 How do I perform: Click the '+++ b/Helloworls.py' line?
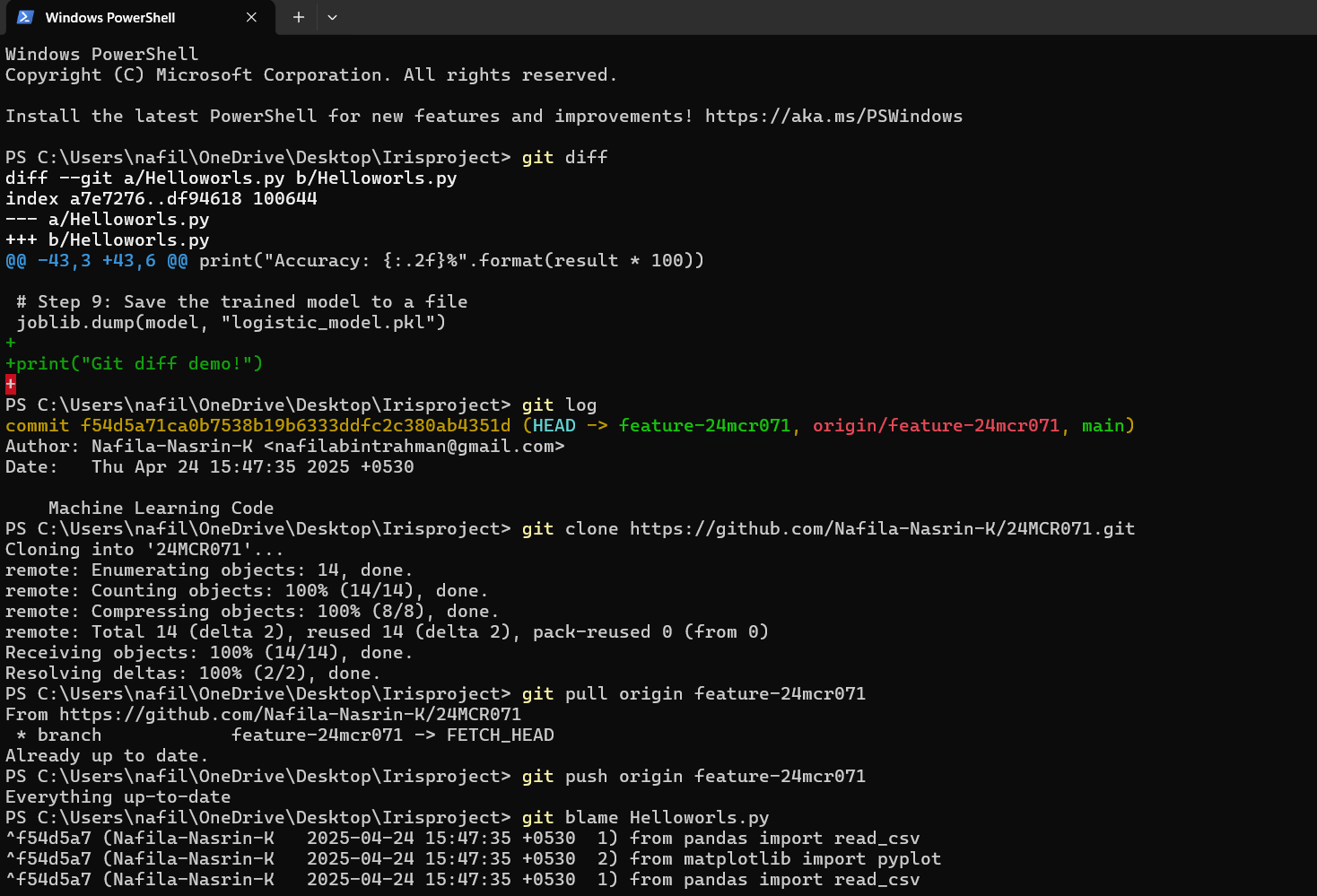(107, 240)
